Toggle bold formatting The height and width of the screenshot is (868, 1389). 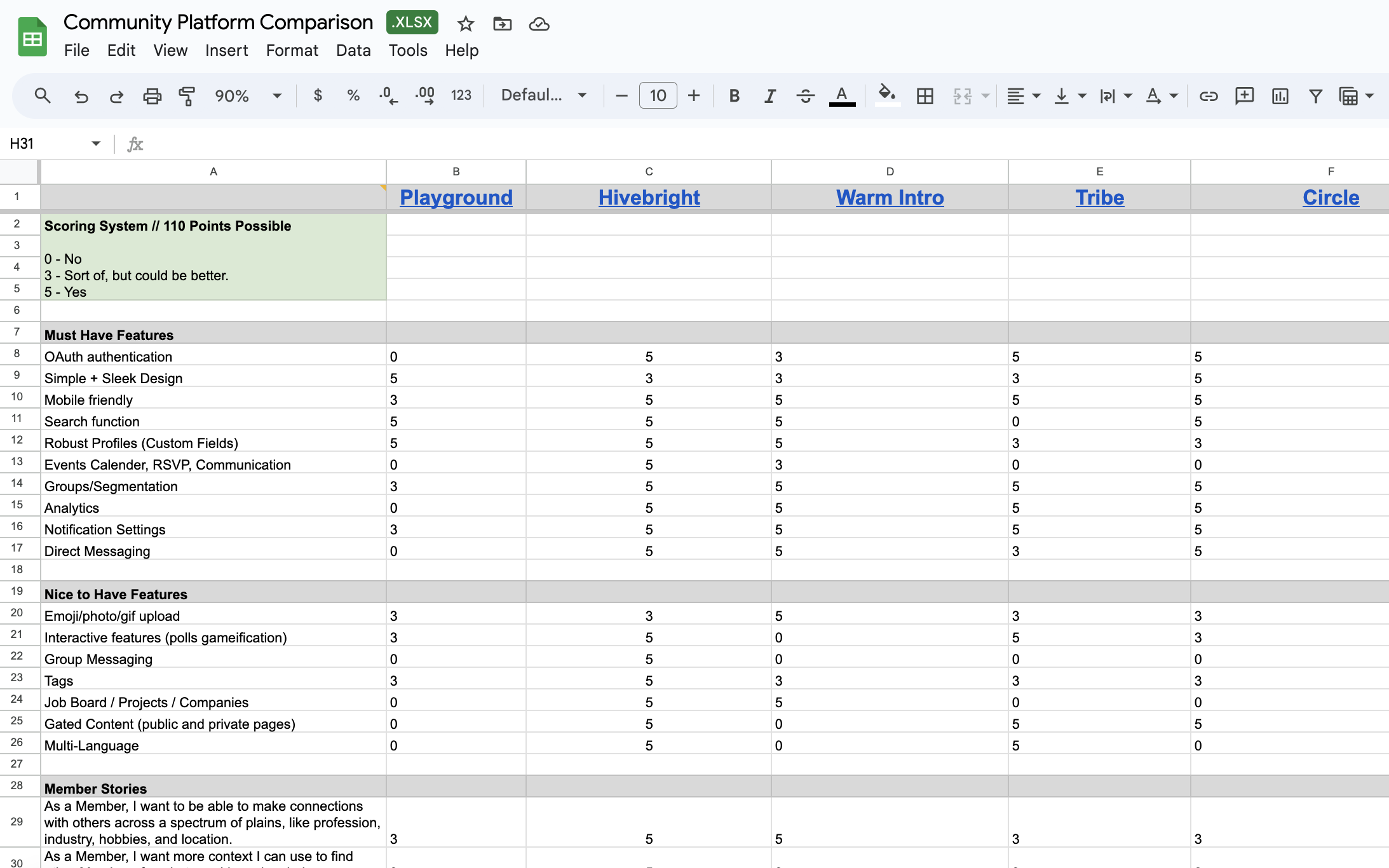click(x=734, y=96)
